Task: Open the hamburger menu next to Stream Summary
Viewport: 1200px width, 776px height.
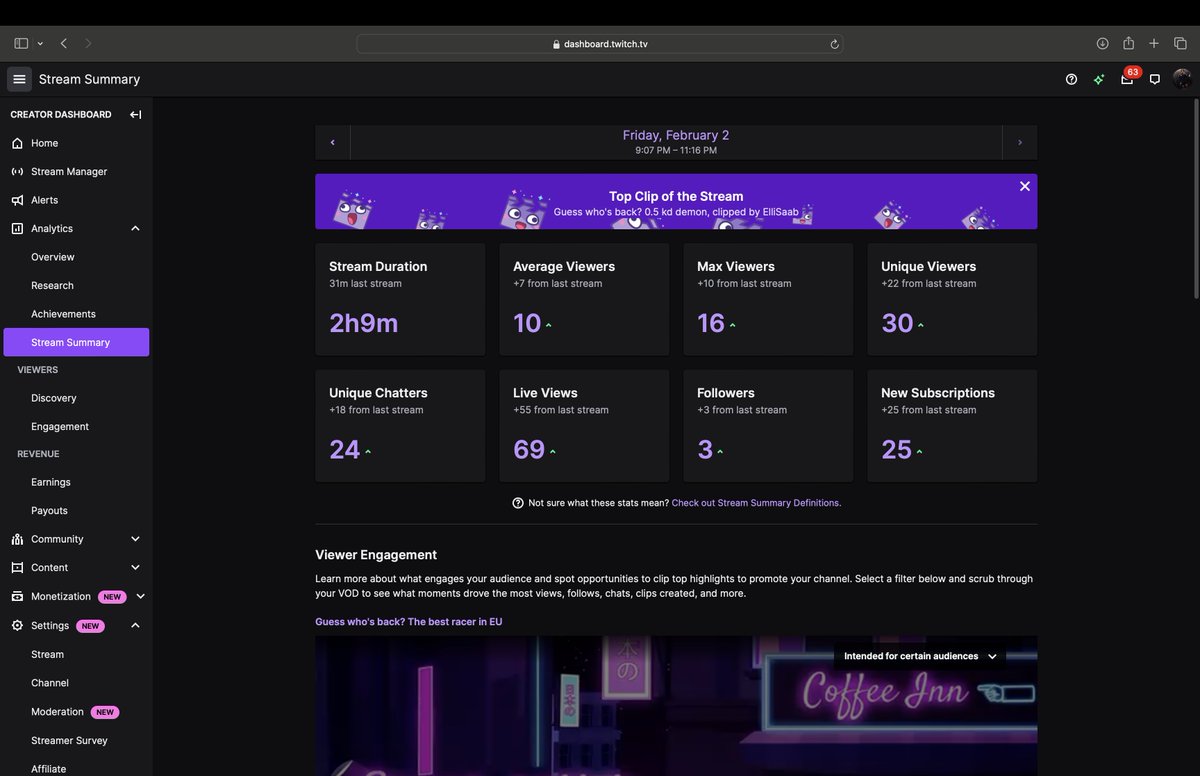Action: pyautogui.click(x=18, y=78)
